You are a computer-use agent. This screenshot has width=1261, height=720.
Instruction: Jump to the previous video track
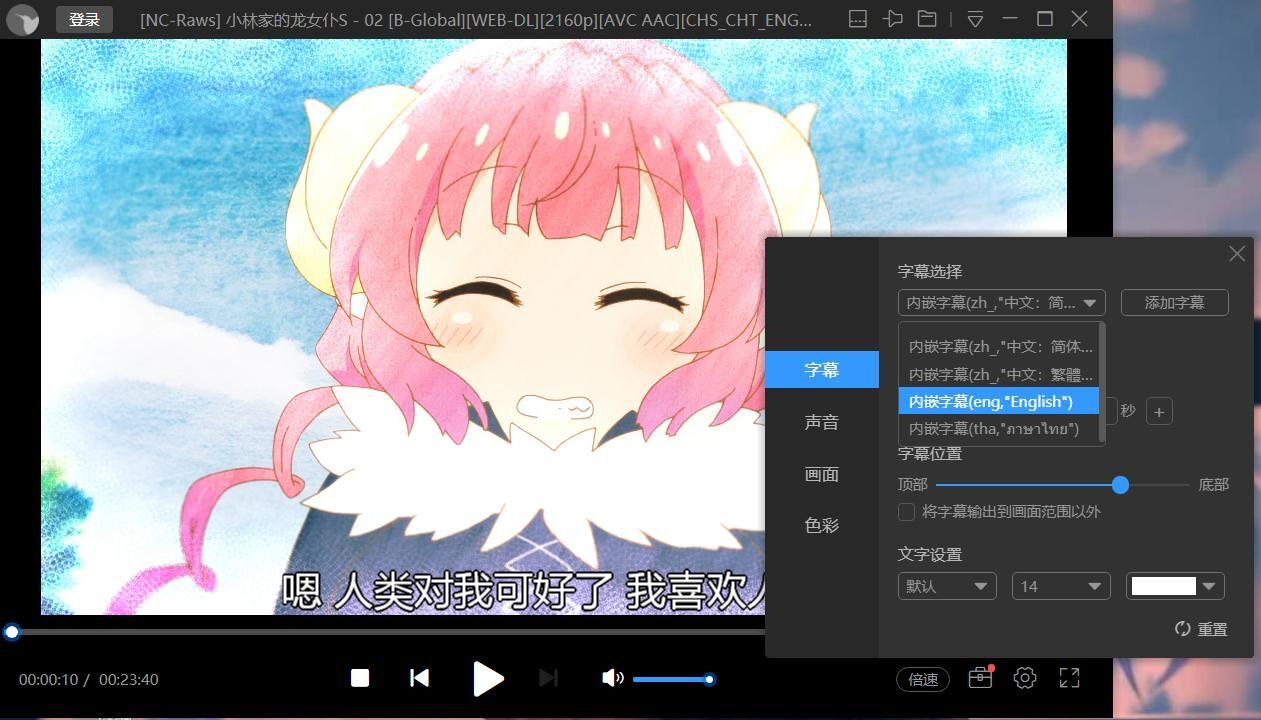420,678
